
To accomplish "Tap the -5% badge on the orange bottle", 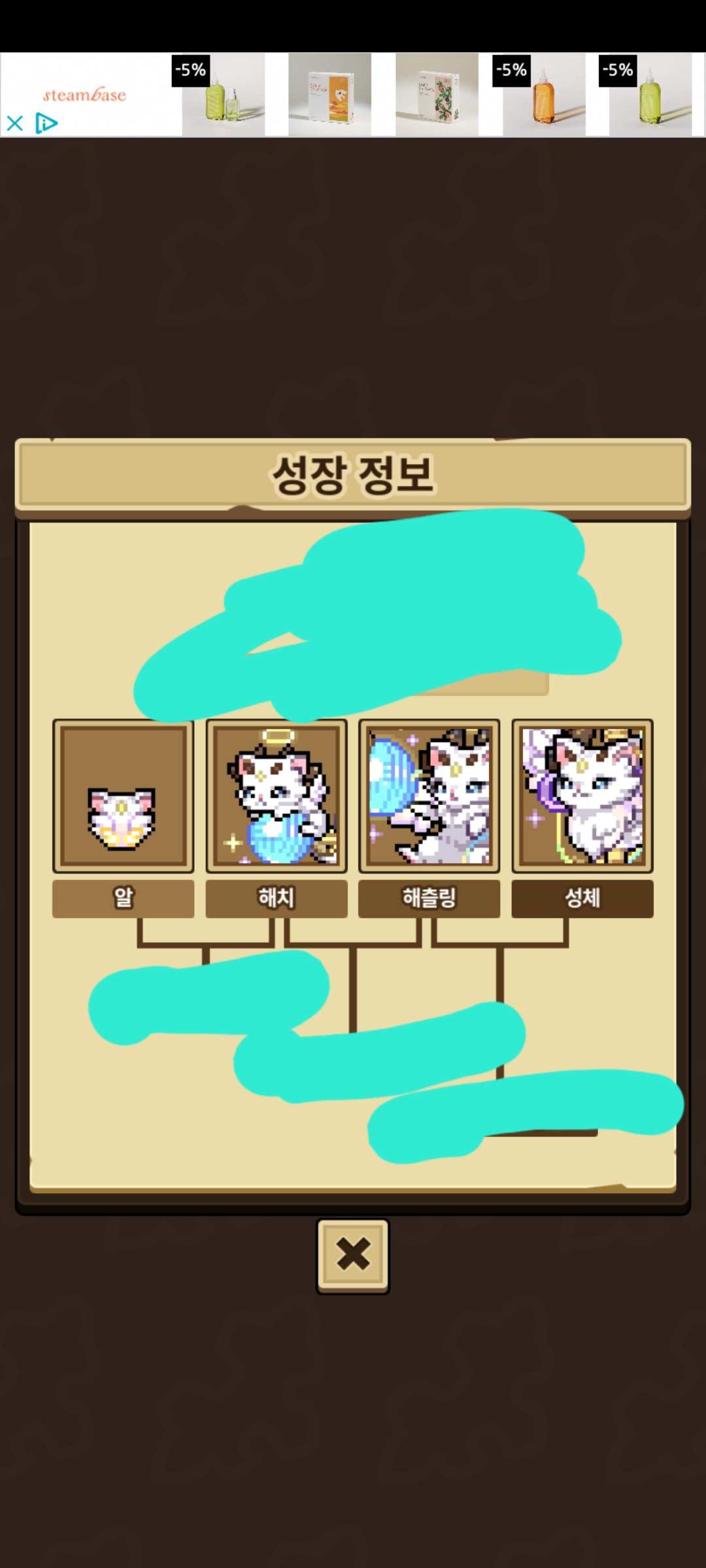I will click(x=511, y=70).
